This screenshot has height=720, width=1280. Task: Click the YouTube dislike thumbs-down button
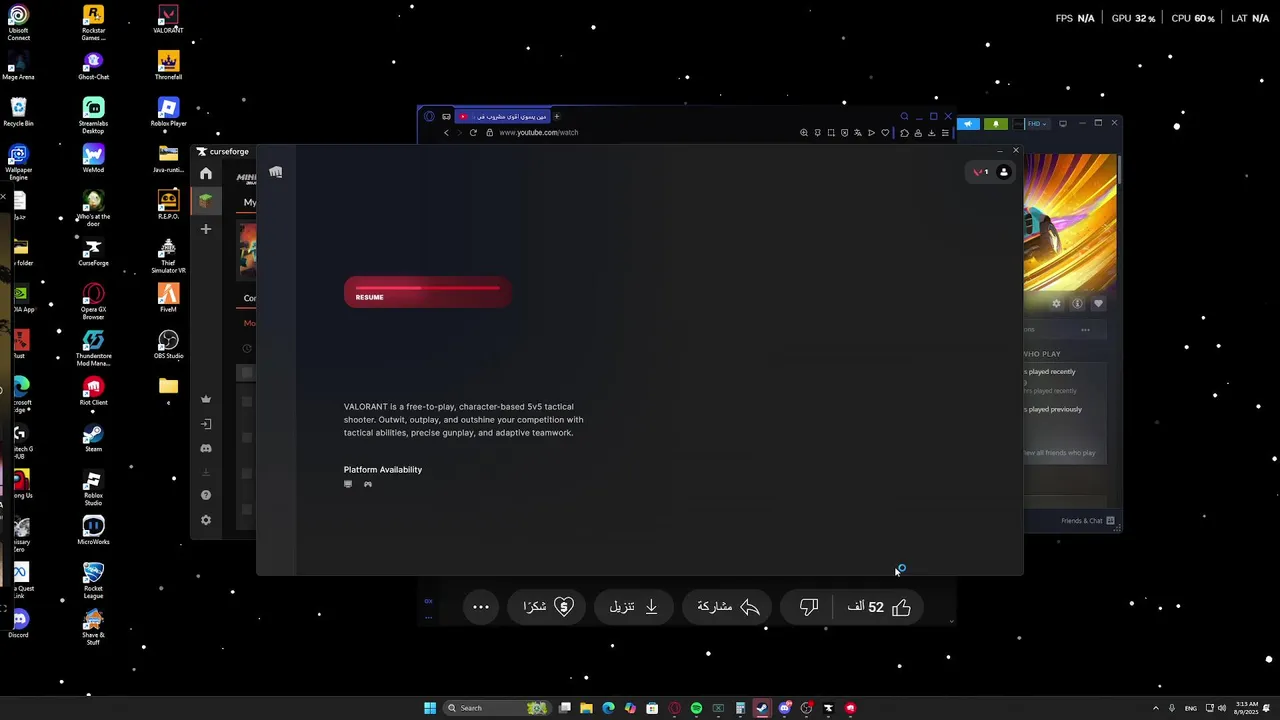pyautogui.click(x=809, y=607)
